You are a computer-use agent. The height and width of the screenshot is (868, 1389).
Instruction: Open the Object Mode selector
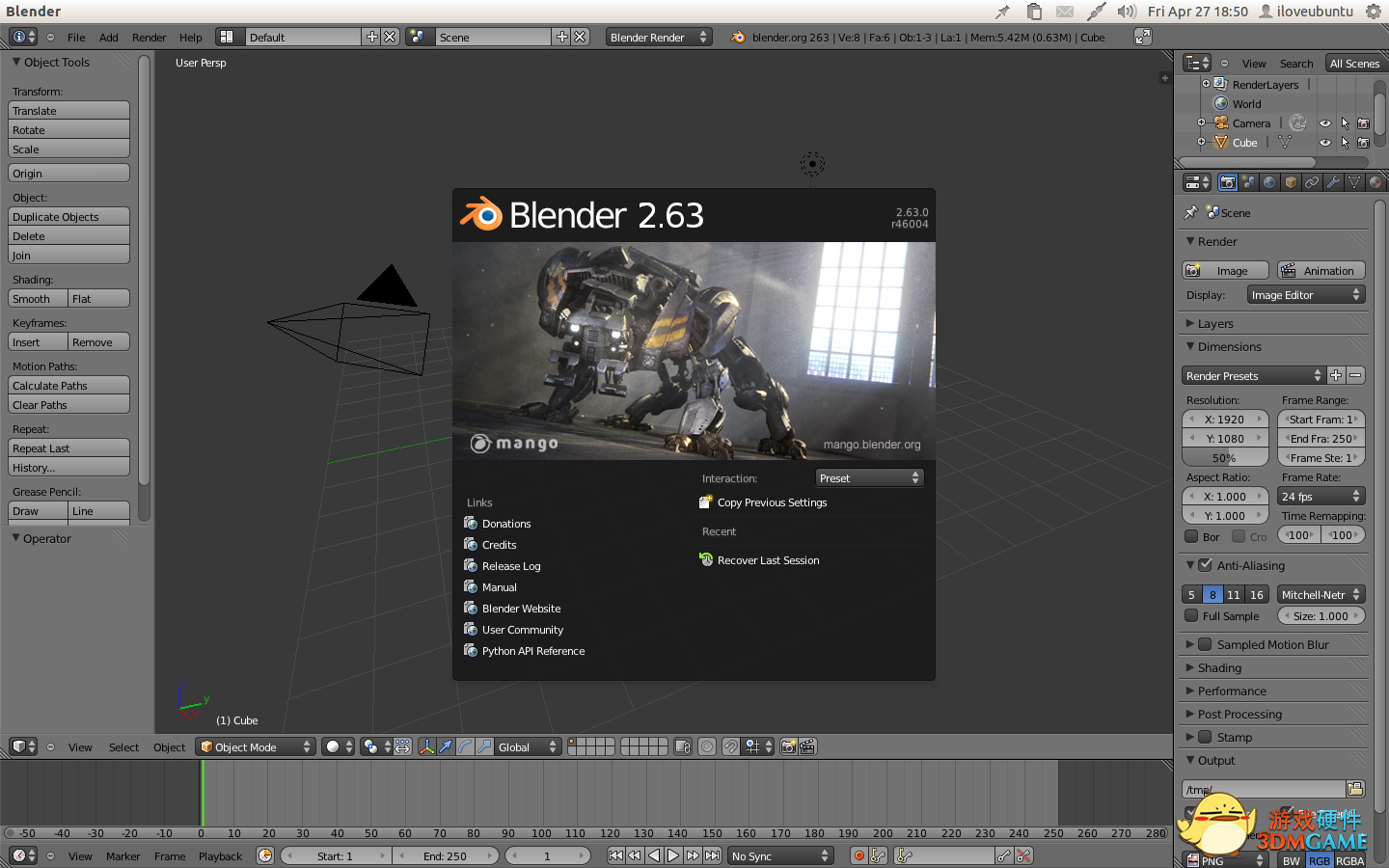tap(256, 746)
